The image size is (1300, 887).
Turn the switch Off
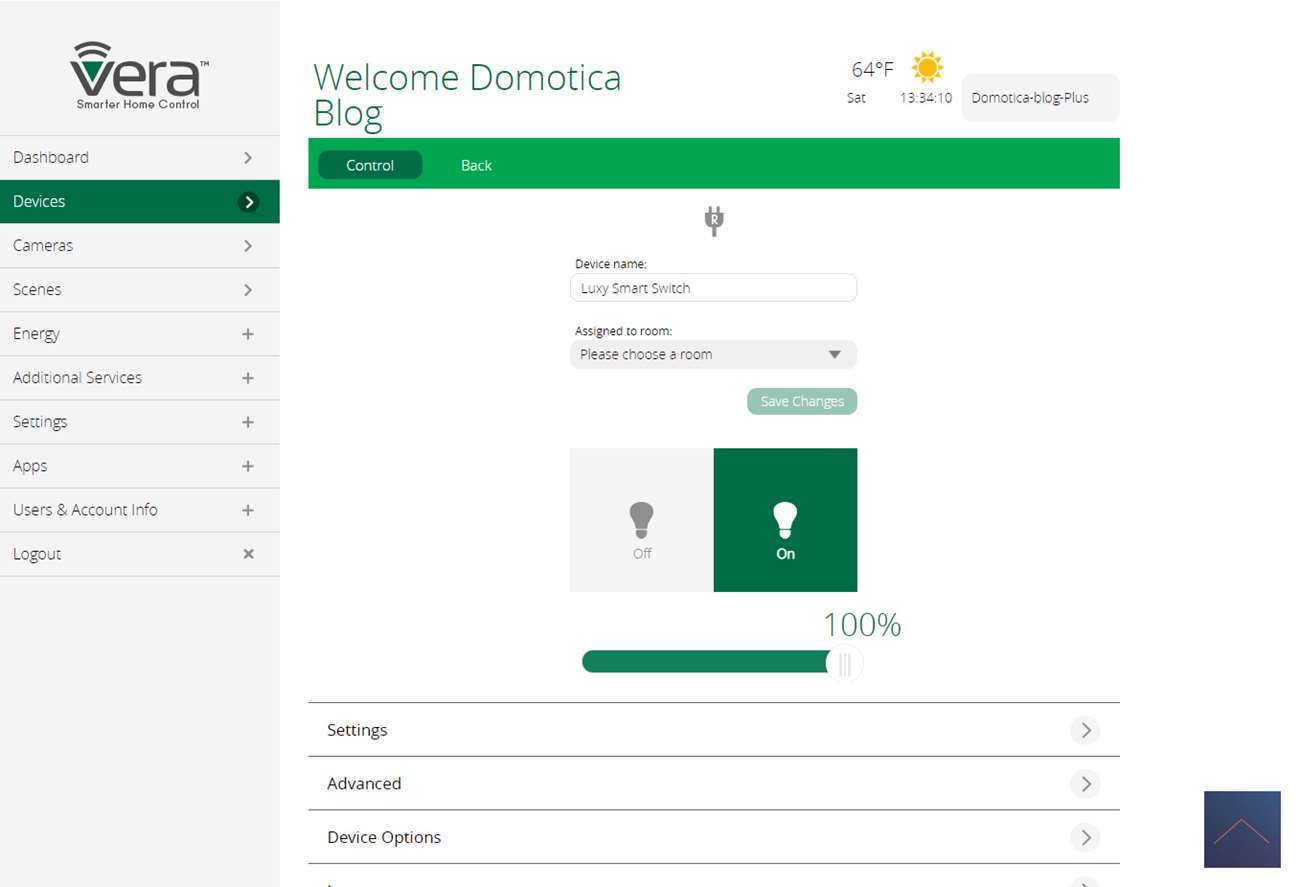coord(641,520)
